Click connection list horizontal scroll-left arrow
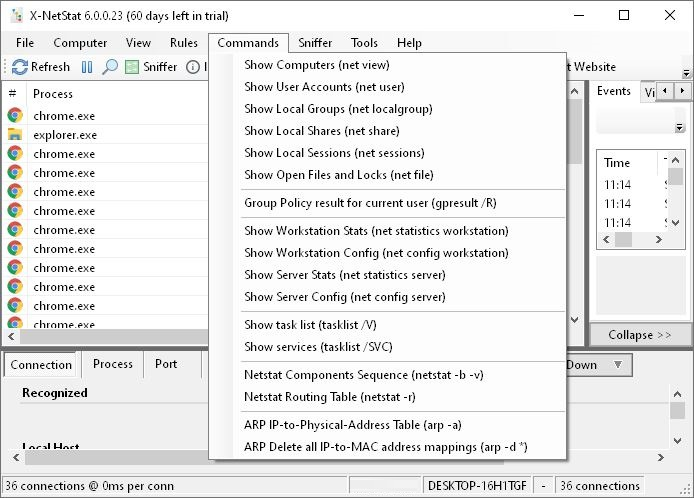This screenshot has width=694, height=498. [11, 336]
